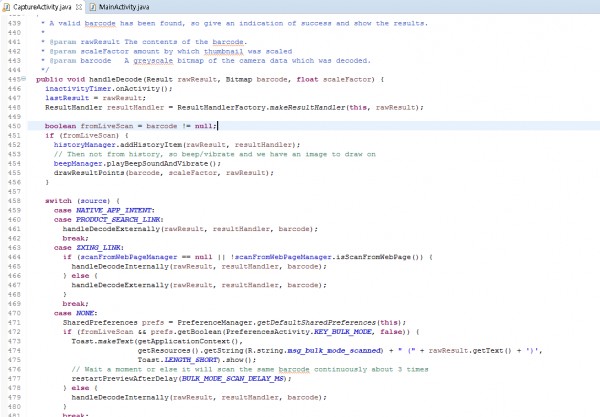600x417 pixels.
Task: Click drawResultPoints call on line 455
Action: 89,173
